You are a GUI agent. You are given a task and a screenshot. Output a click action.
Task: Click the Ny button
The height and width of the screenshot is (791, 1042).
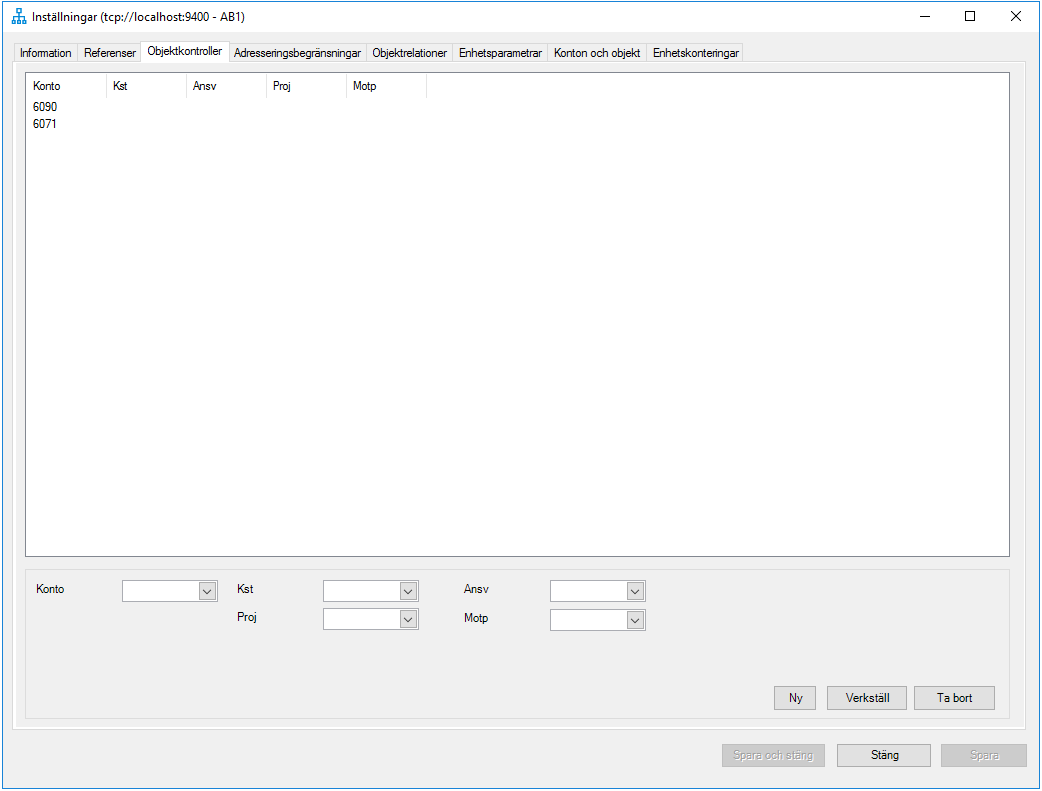(x=794, y=697)
